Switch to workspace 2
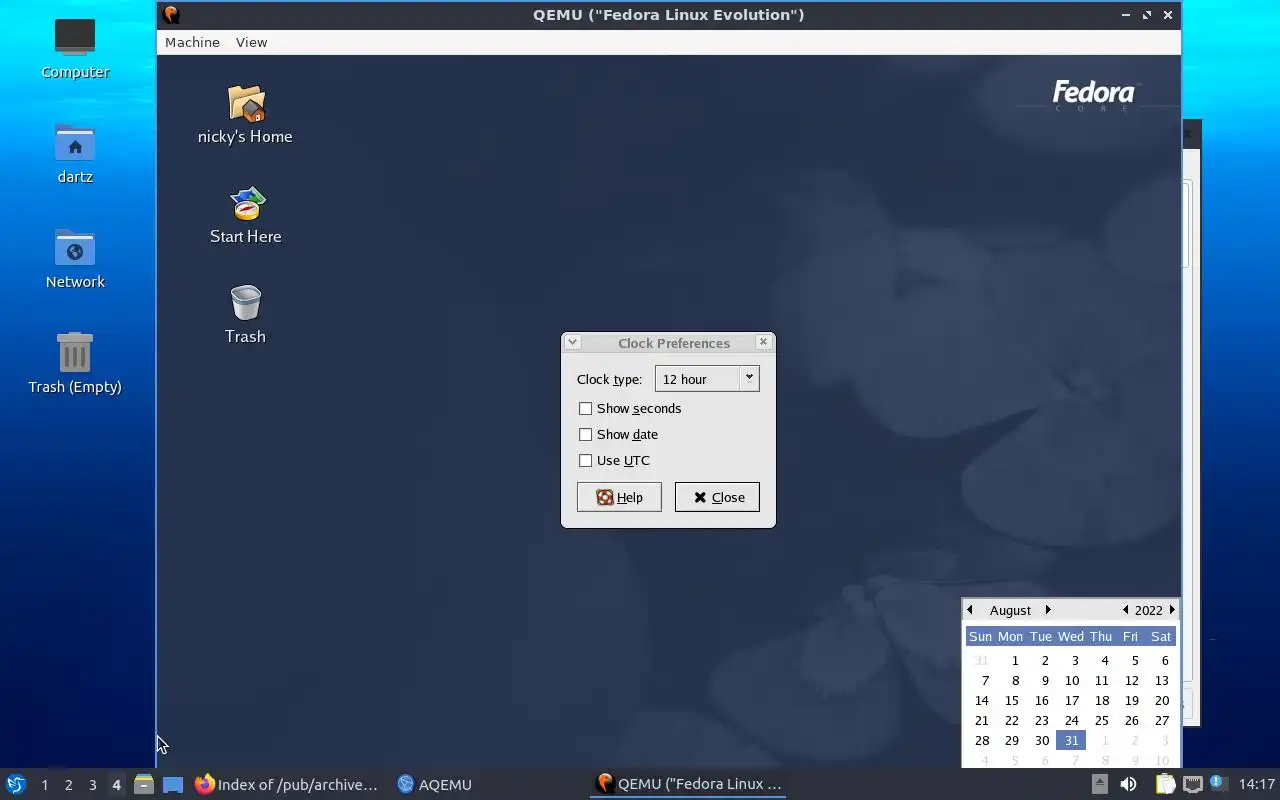1280x800 pixels. tap(68, 785)
